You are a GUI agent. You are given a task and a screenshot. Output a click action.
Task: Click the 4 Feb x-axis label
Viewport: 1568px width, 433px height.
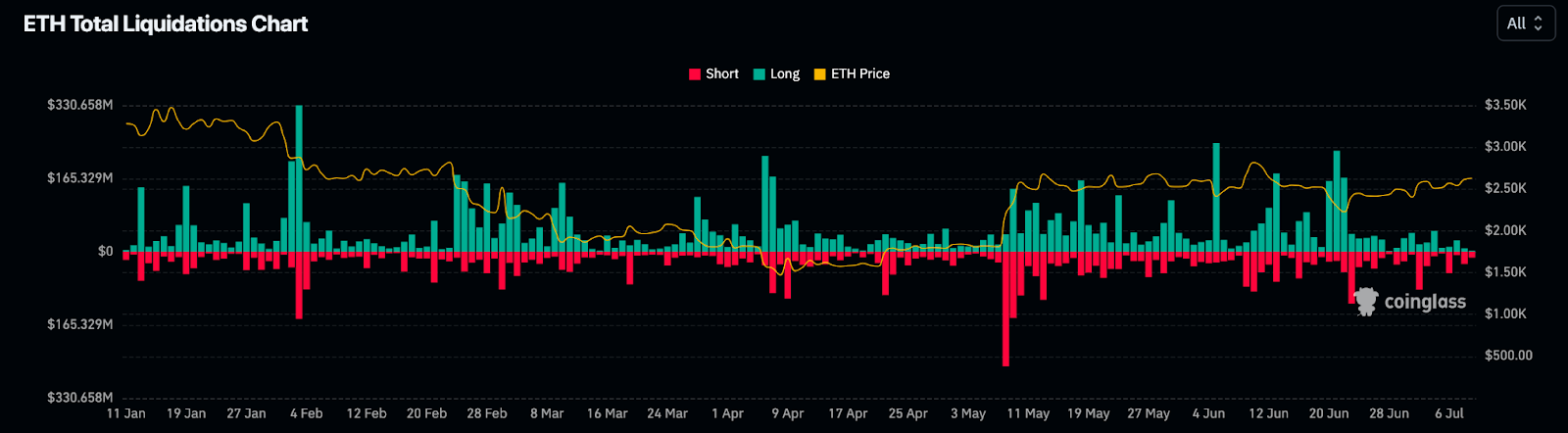click(x=306, y=413)
